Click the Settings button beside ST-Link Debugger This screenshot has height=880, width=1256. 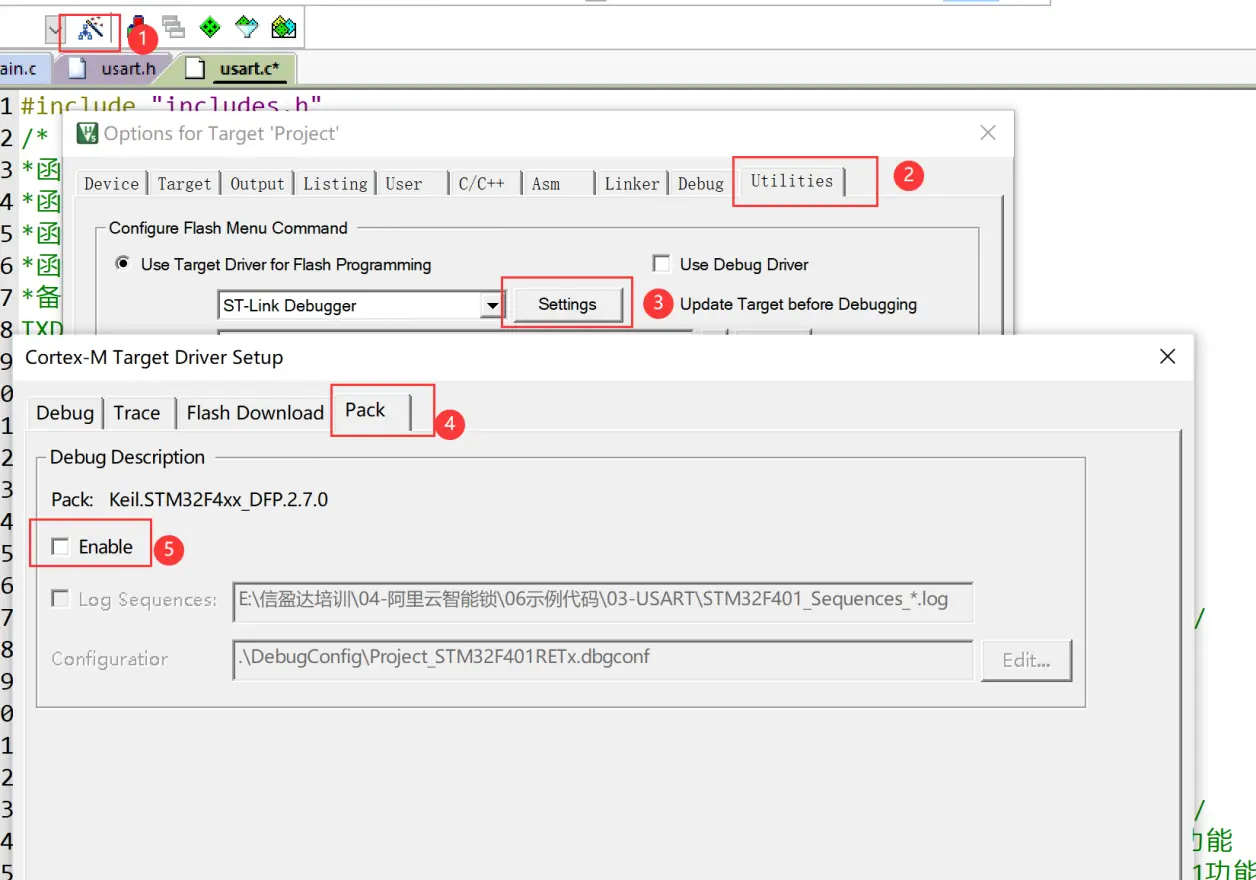point(567,305)
